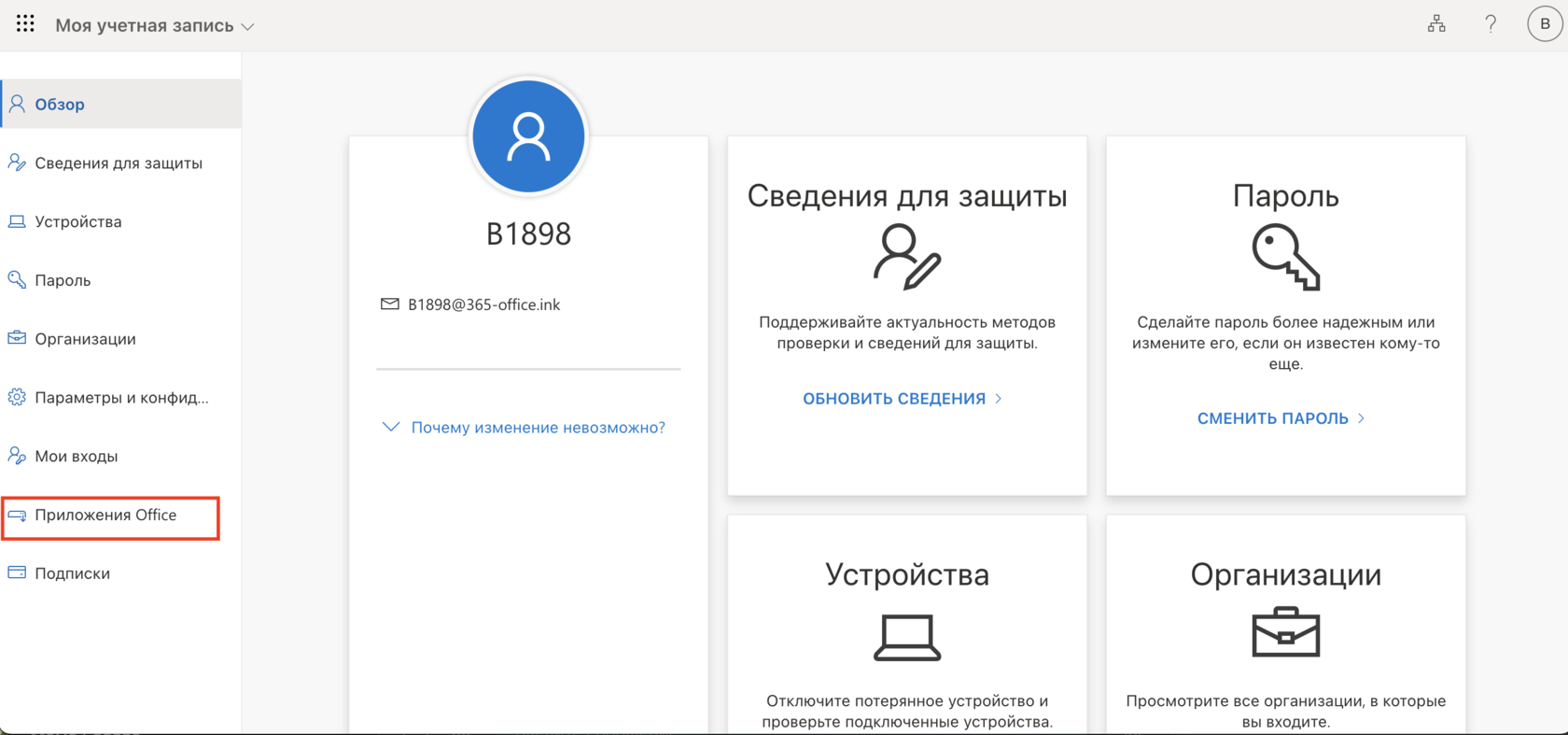This screenshot has height=735, width=1568.
Task: Click the large key icon on Пароль card
Action: tap(1285, 257)
